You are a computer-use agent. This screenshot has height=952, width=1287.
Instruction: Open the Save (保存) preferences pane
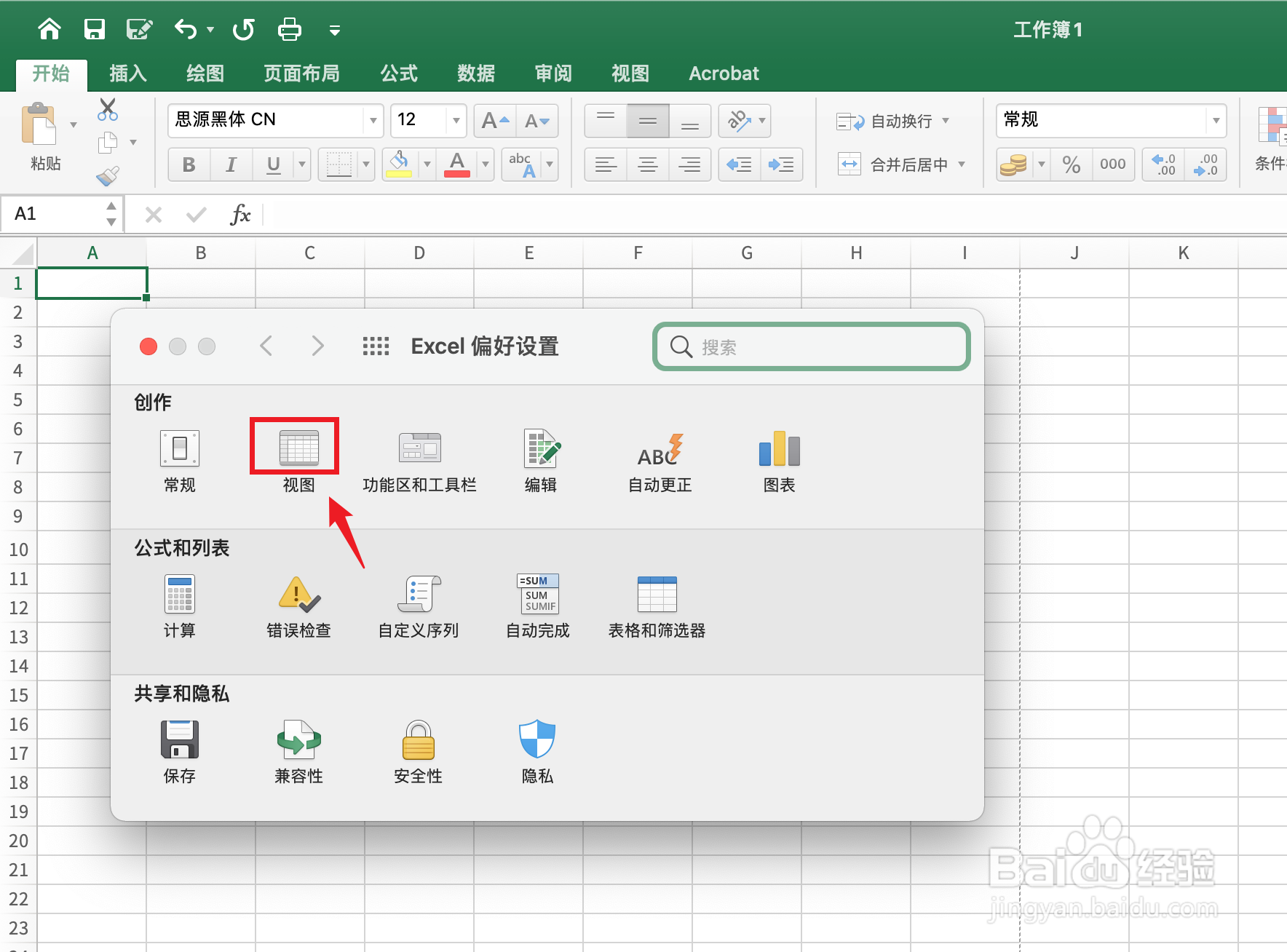179,752
